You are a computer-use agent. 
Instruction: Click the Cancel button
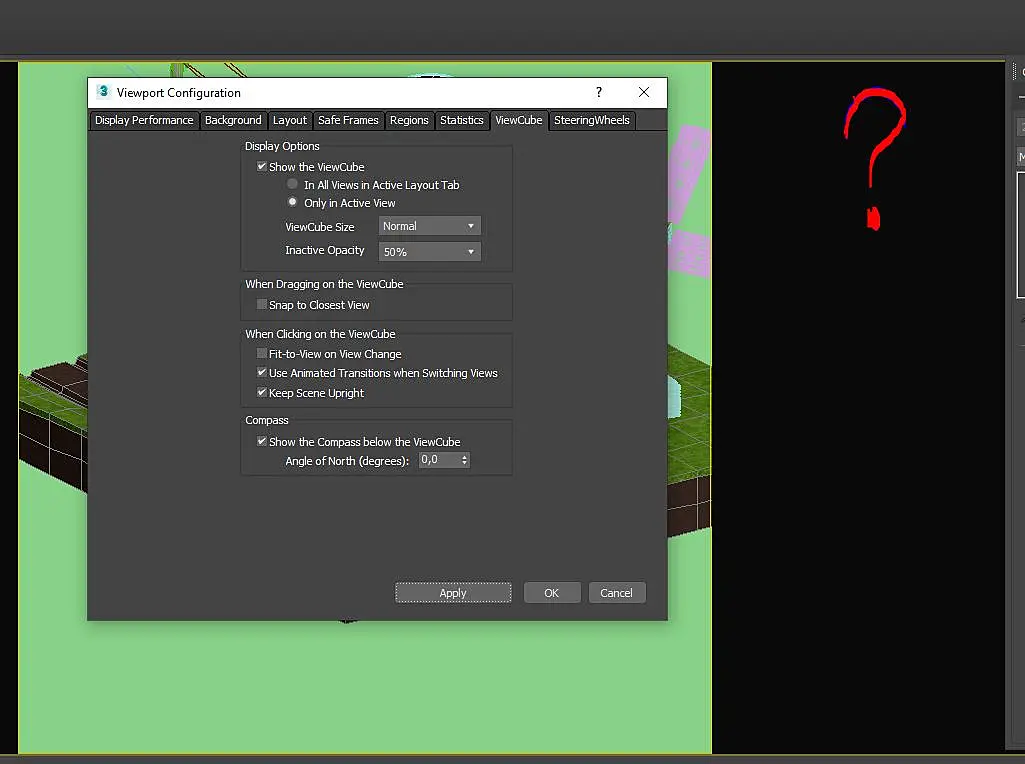(616, 593)
